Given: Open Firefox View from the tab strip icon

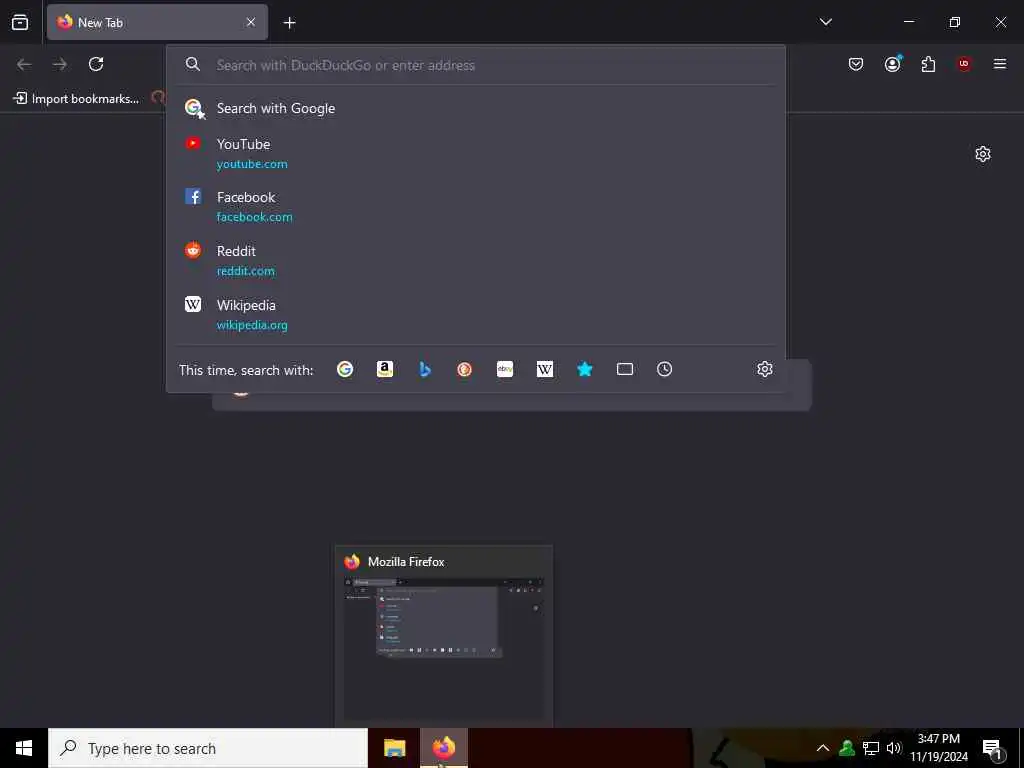Looking at the screenshot, I should click(20, 22).
